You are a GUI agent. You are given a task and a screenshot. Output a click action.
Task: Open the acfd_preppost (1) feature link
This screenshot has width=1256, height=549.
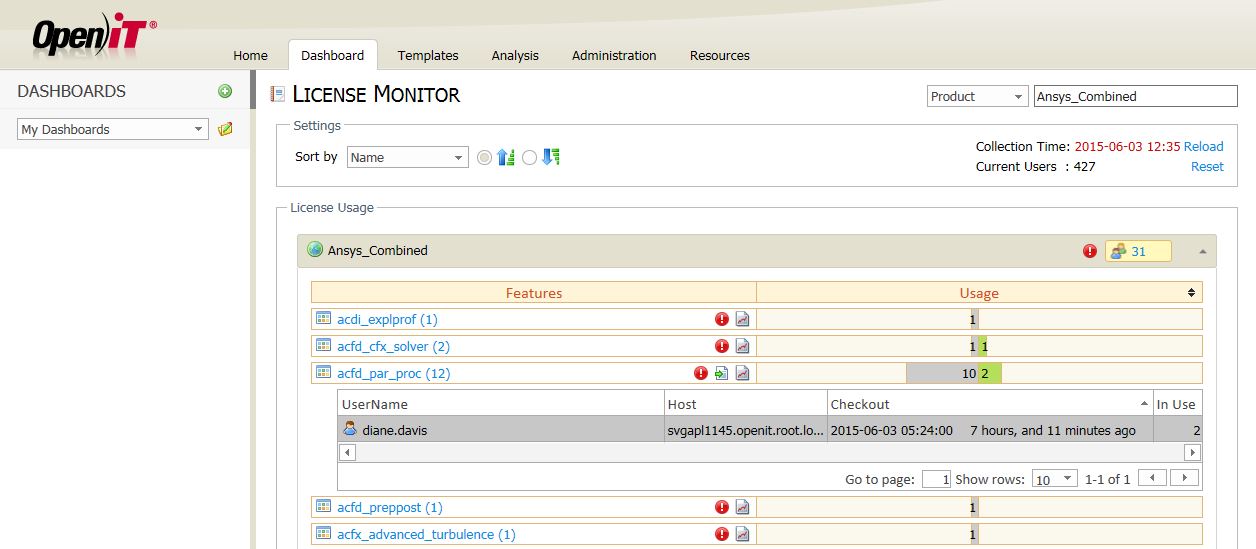tap(390, 508)
